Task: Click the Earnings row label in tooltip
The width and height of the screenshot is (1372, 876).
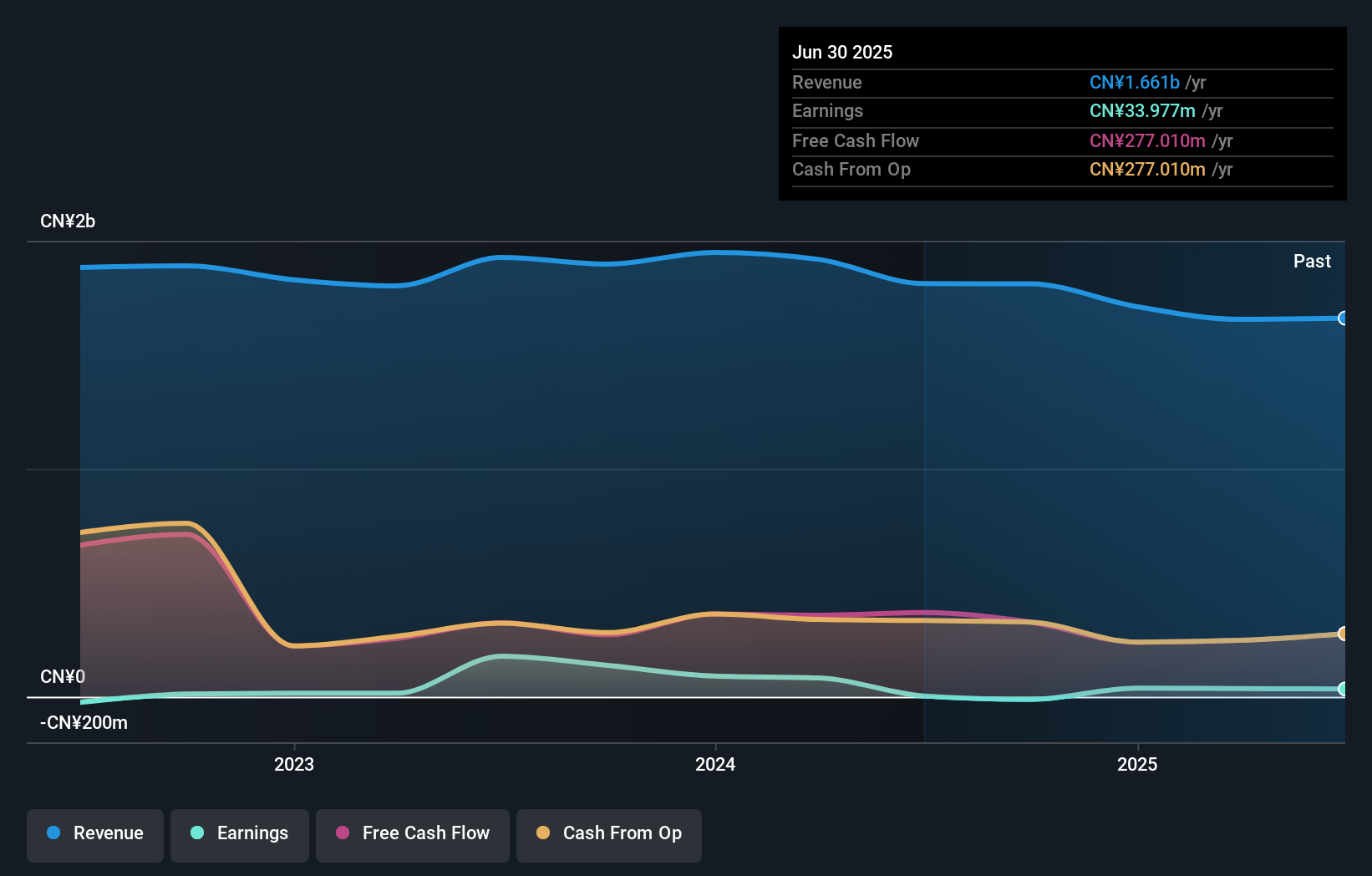Action: click(x=827, y=110)
